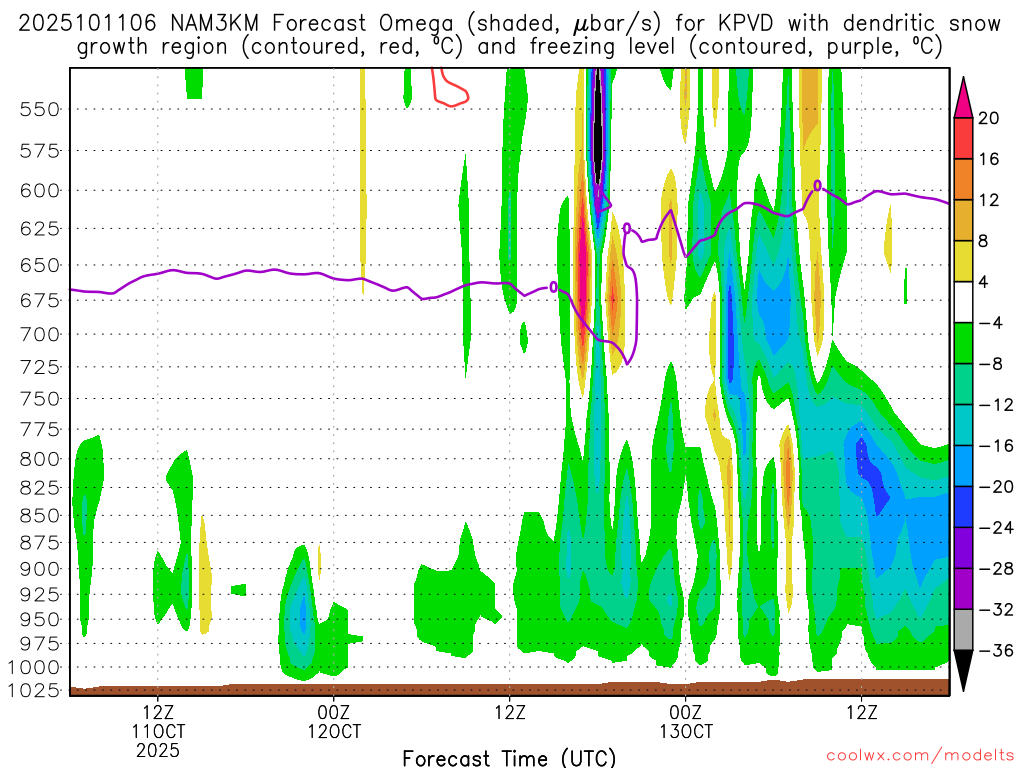Screen dimensions: 1024x768
Task: Click the colorbar value '16'
Action: pyautogui.click(x=989, y=159)
